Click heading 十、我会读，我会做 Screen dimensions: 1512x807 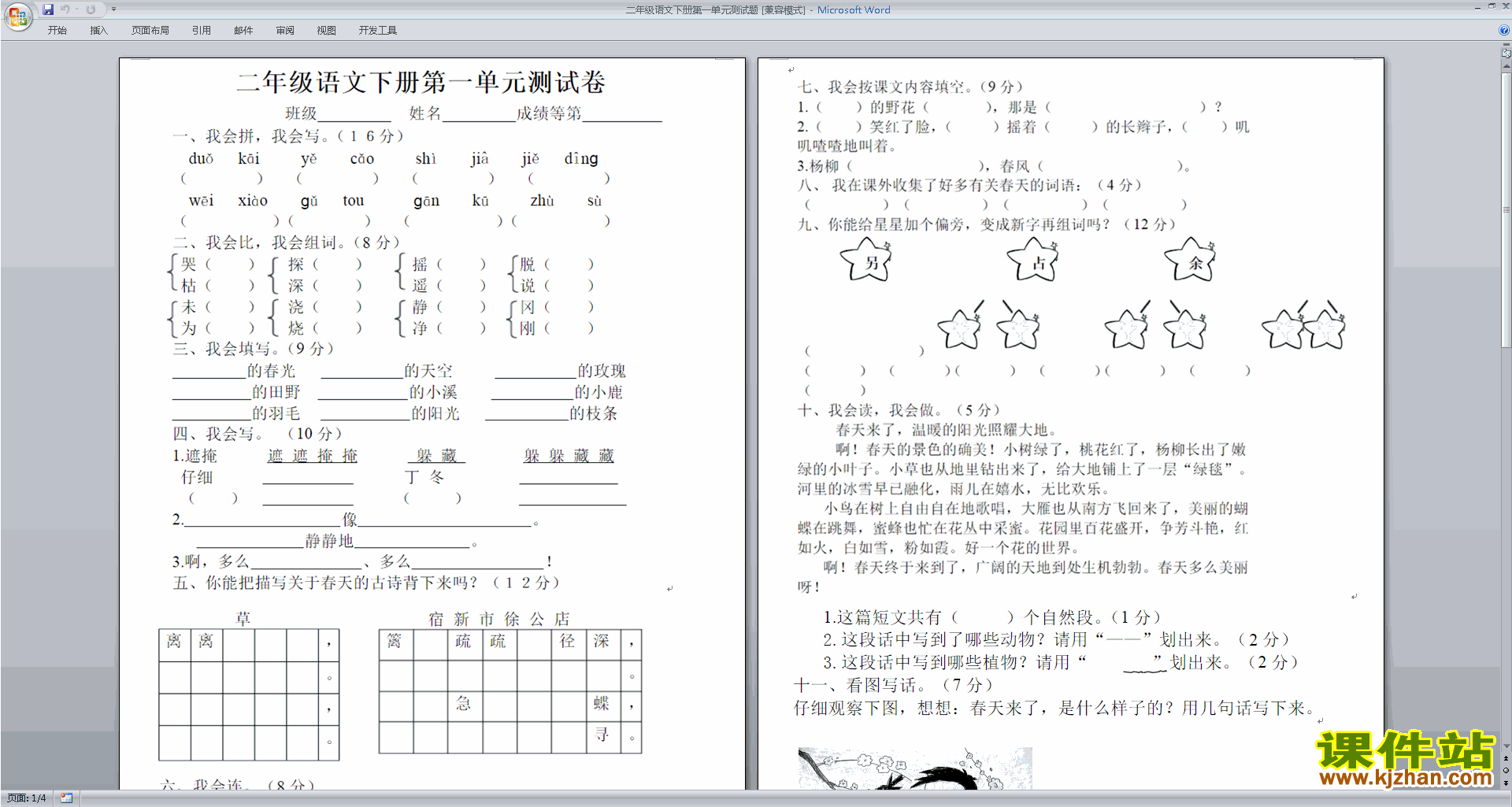899,410
